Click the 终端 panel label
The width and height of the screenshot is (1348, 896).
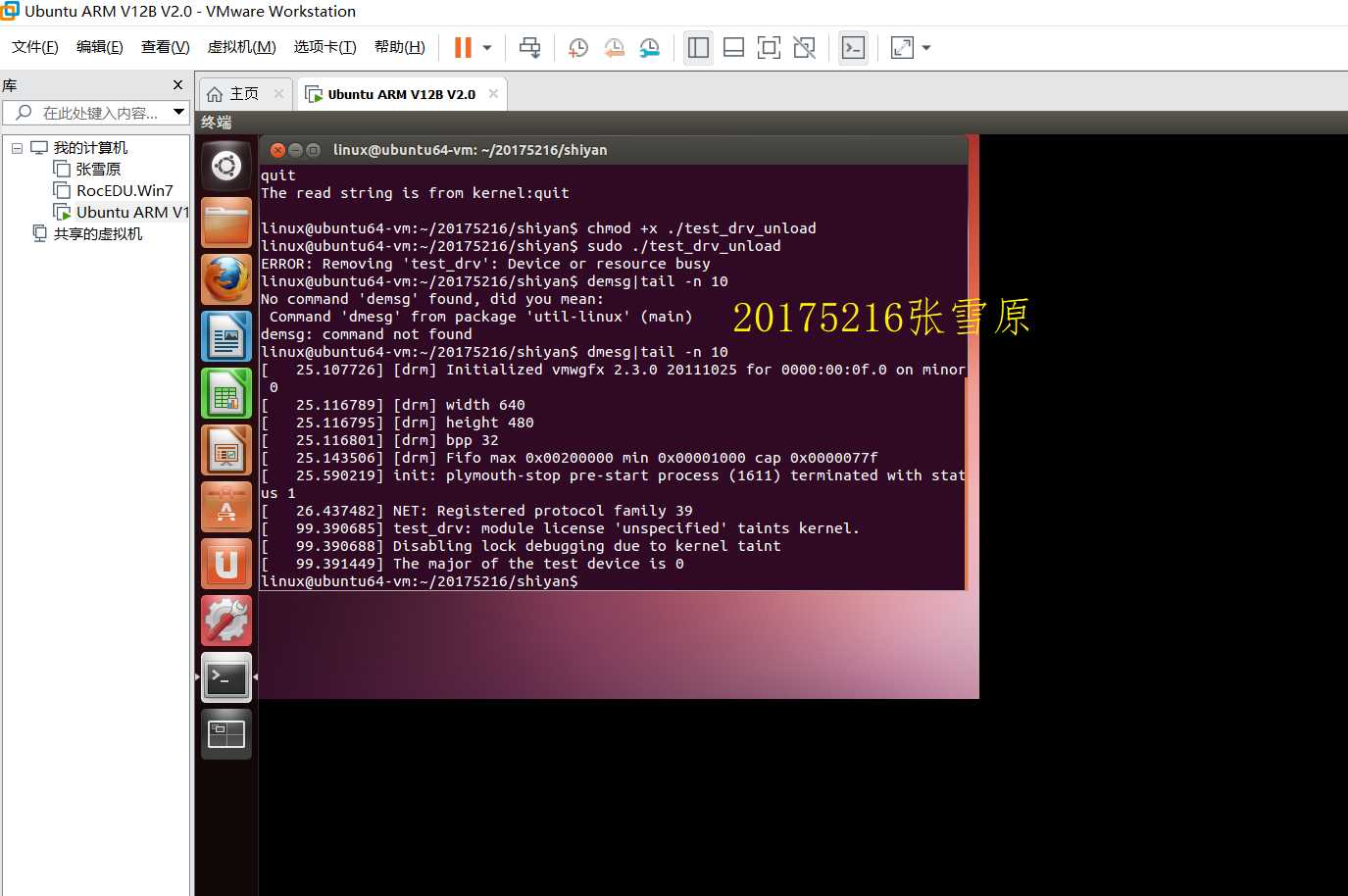tap(217, 123)
